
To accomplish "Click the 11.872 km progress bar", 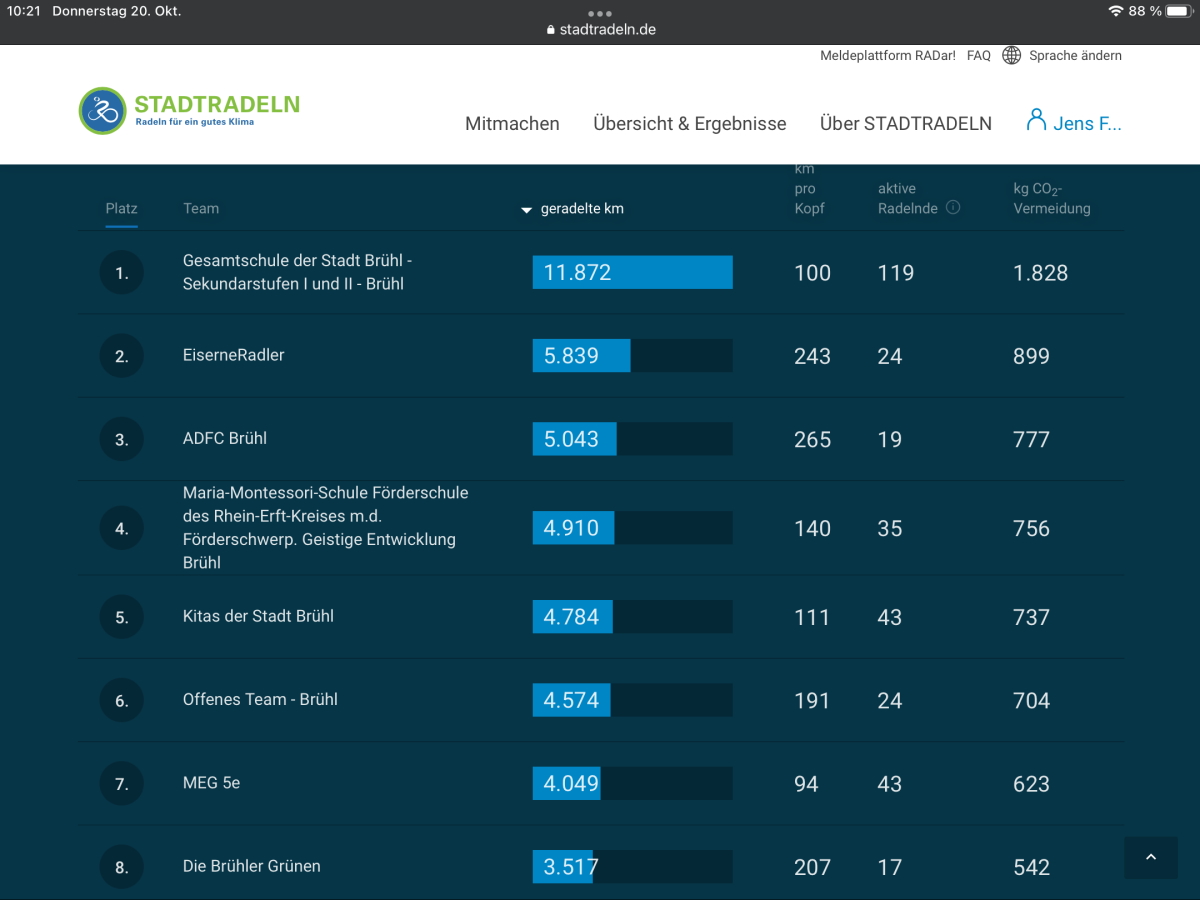I will pyautogui.click(x=632, y=272).
